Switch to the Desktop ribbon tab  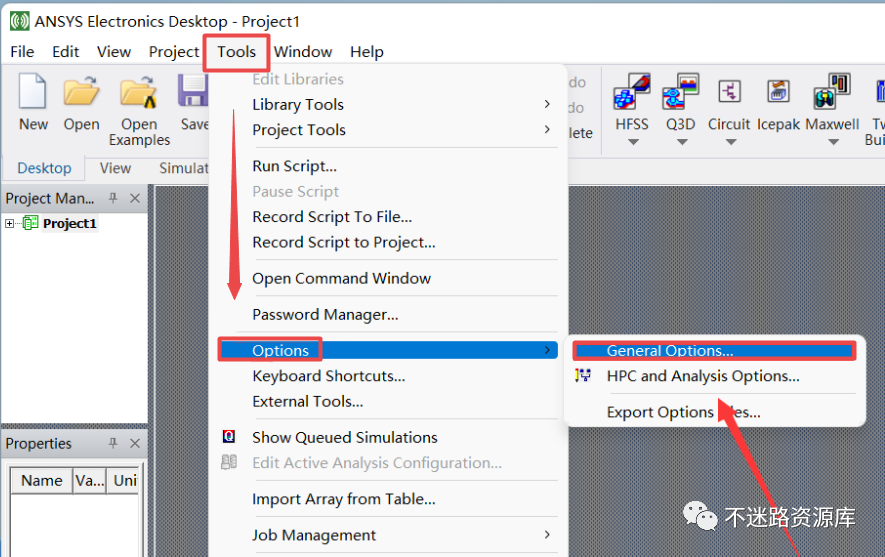44,168
